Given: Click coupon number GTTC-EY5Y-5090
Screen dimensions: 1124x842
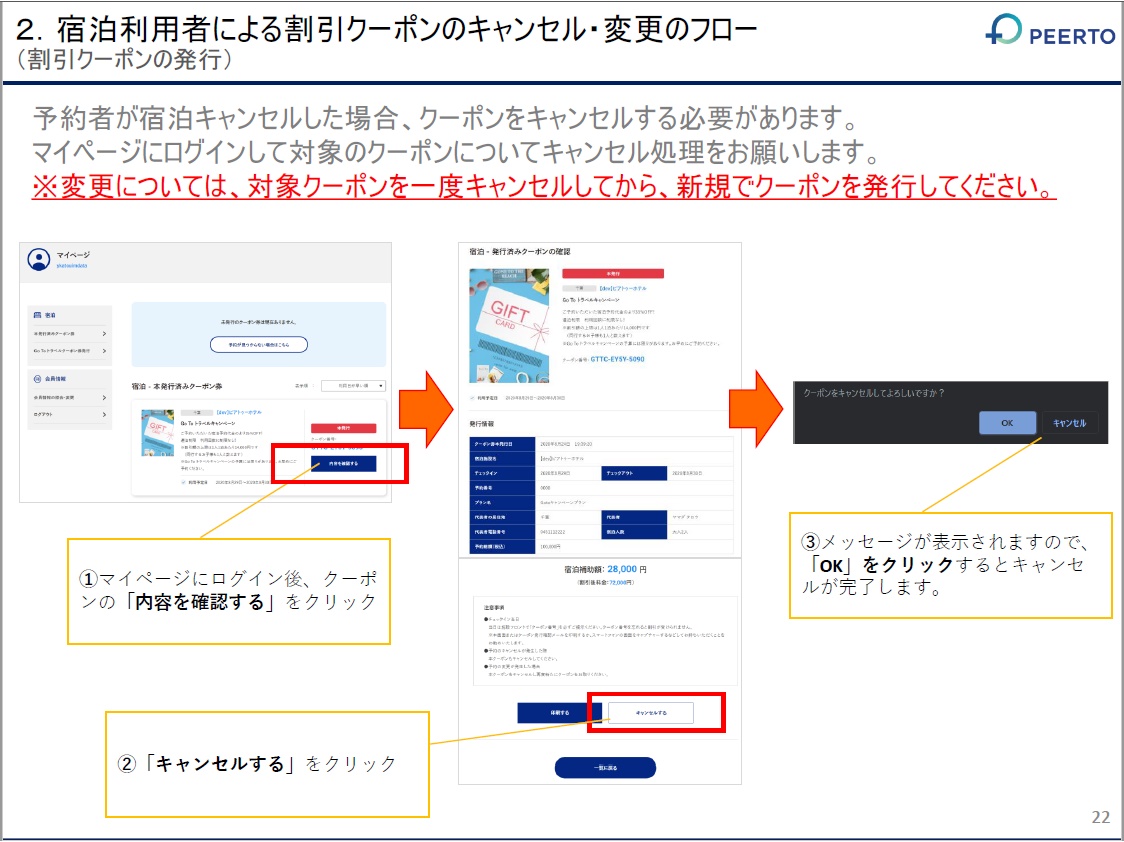Looking at the screenshot, I should coord(617,359).
